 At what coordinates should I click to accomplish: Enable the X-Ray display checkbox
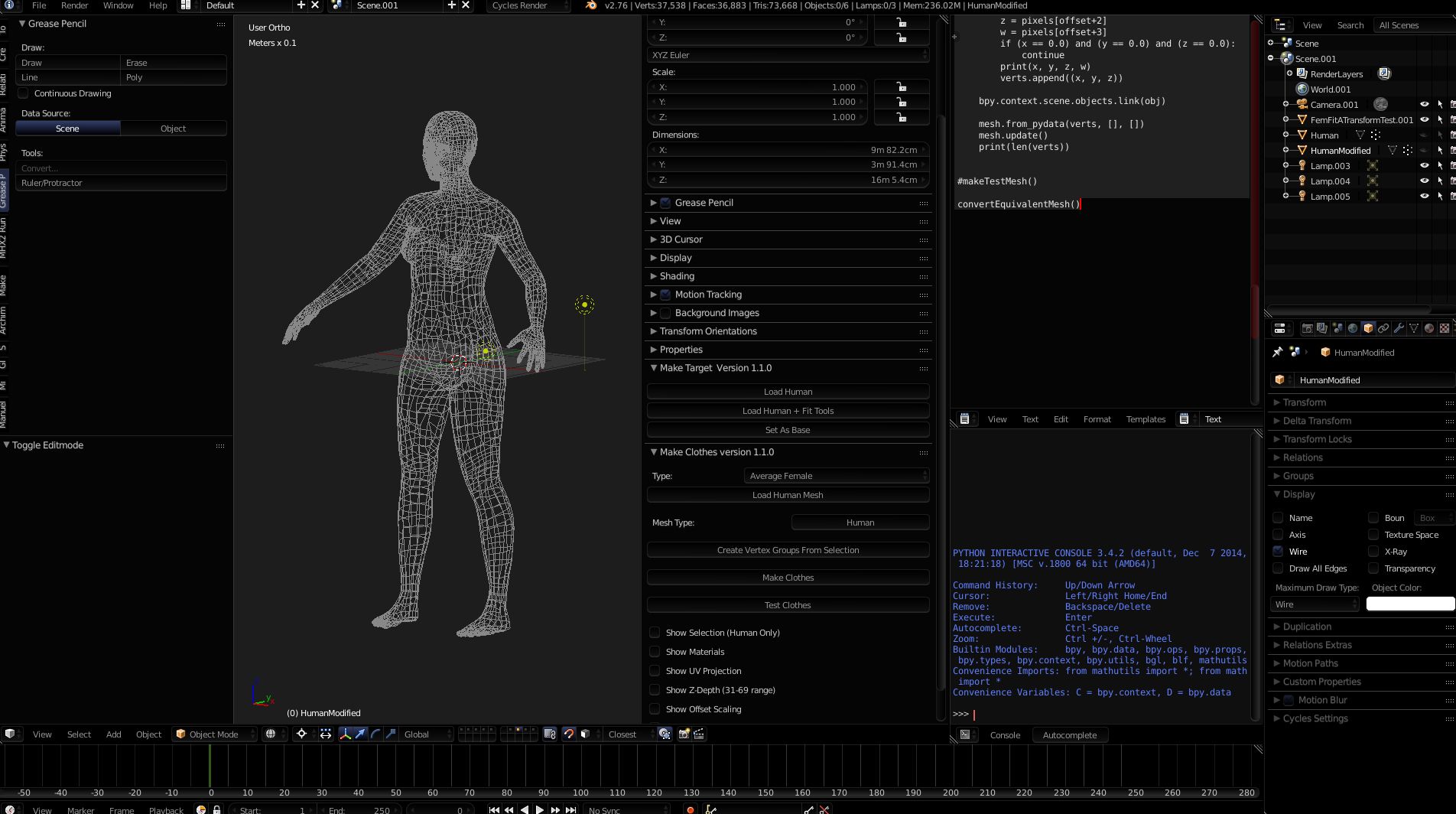point(1373,552)
